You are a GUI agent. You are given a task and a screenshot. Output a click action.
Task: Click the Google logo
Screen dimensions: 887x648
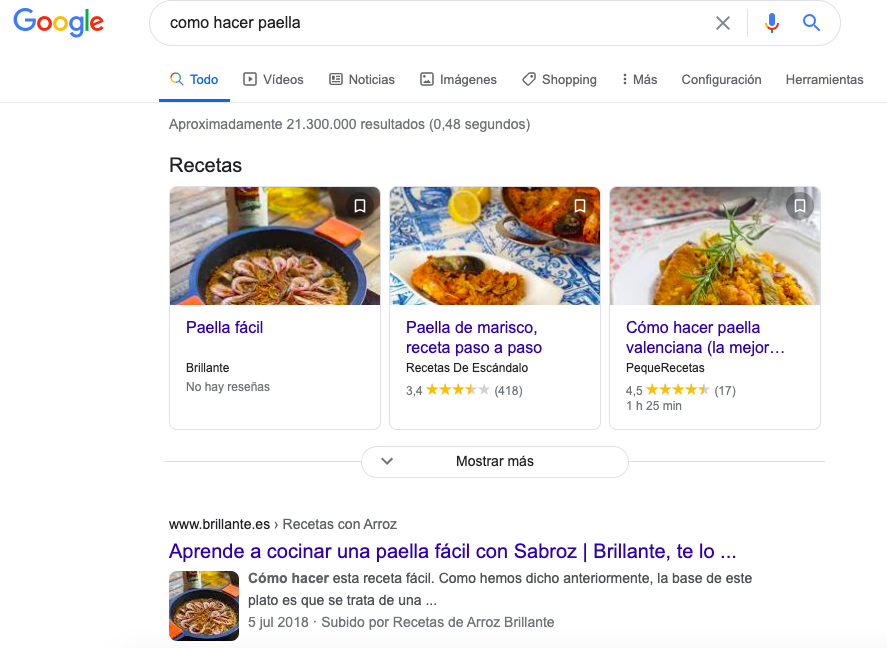(x=58, y=23)
